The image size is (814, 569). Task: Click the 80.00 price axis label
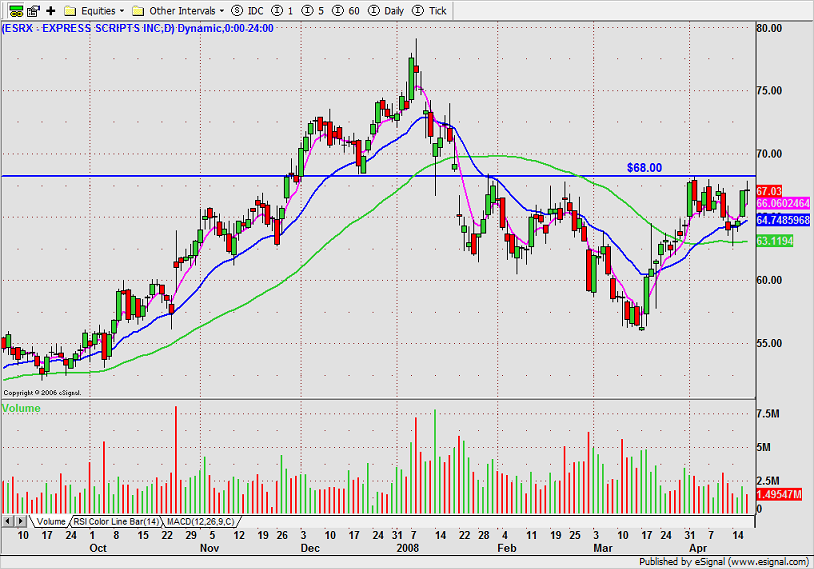click(769, 28)
